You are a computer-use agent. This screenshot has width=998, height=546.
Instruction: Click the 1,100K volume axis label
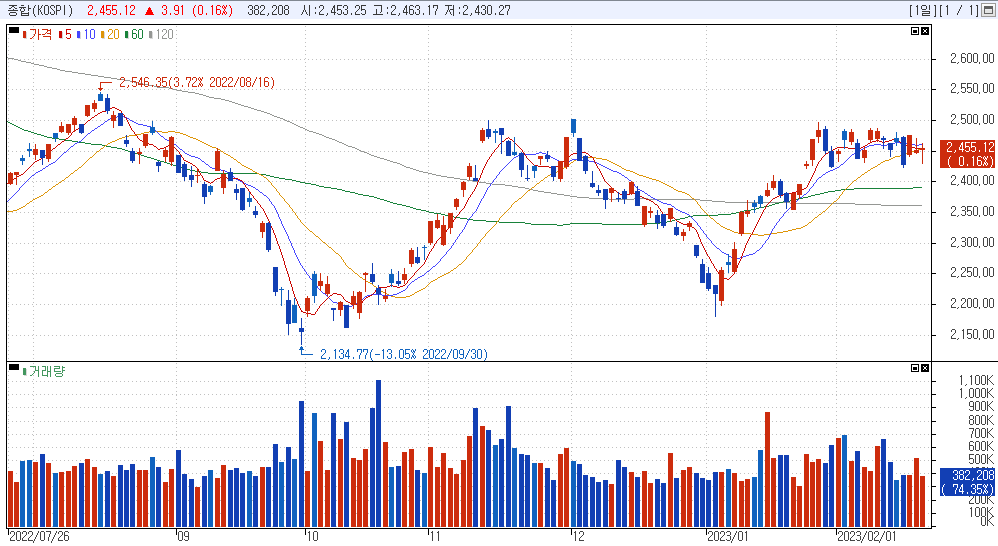point(976,381)
